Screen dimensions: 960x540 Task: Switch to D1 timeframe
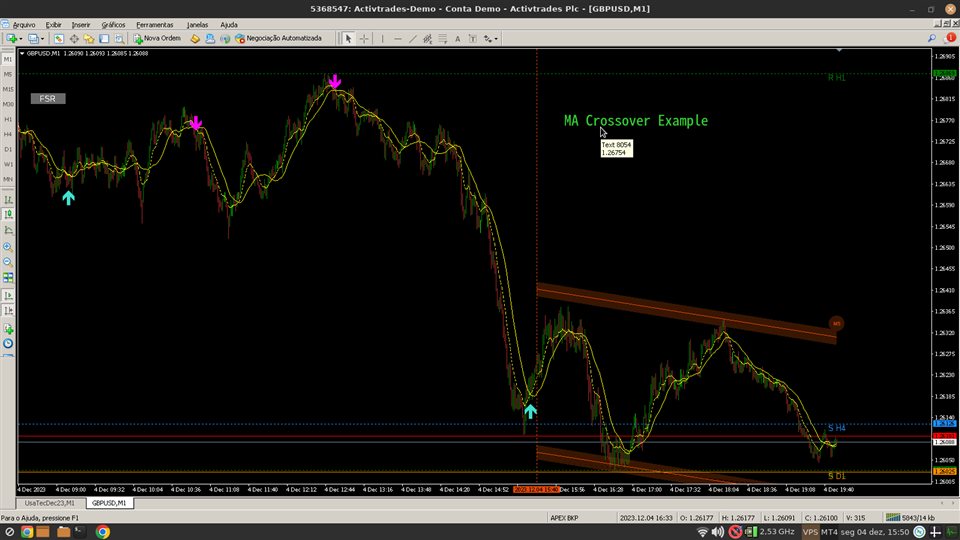point(8,149)
